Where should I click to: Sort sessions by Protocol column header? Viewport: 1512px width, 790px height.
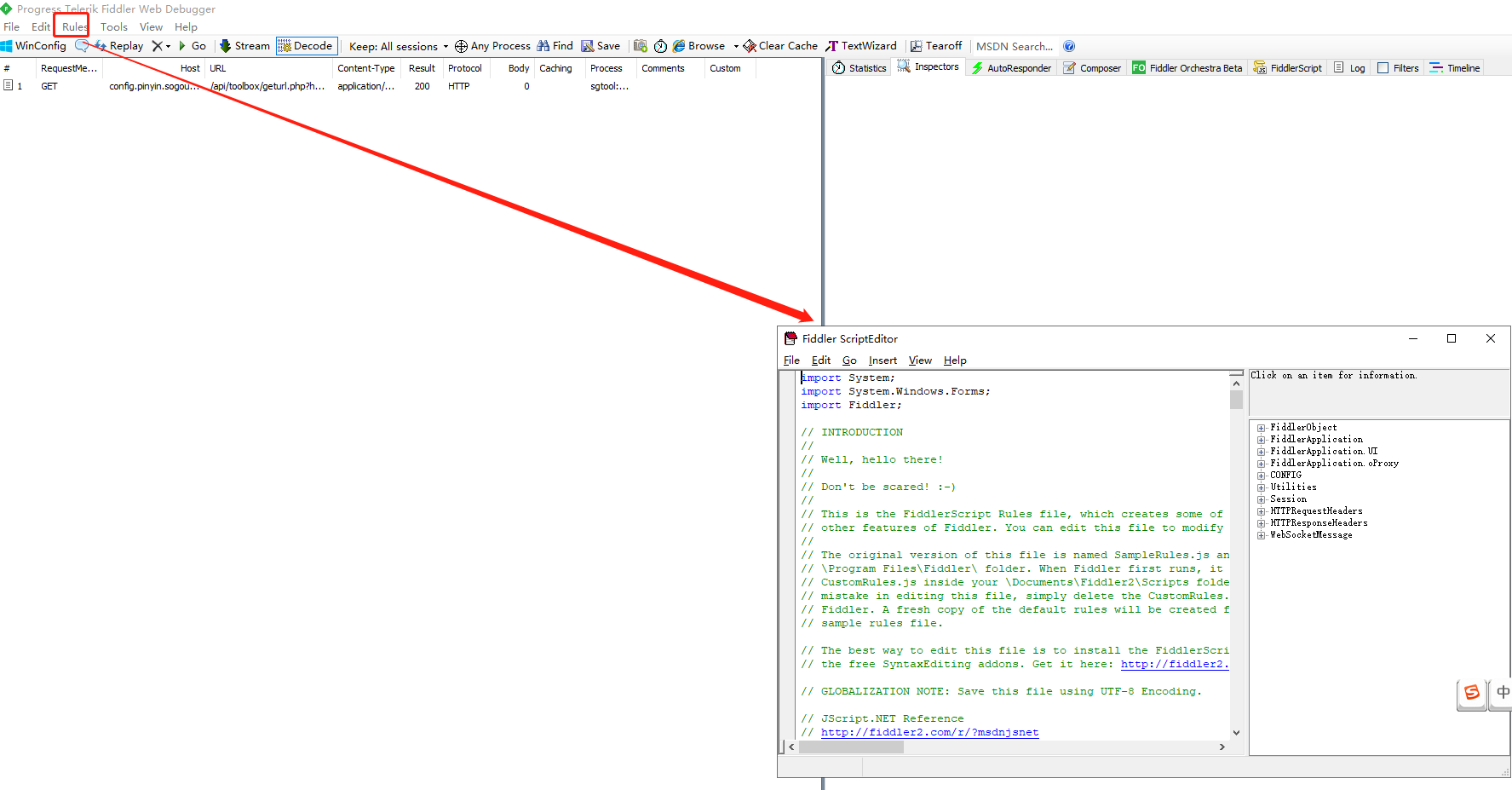click(x=465, y=68)
